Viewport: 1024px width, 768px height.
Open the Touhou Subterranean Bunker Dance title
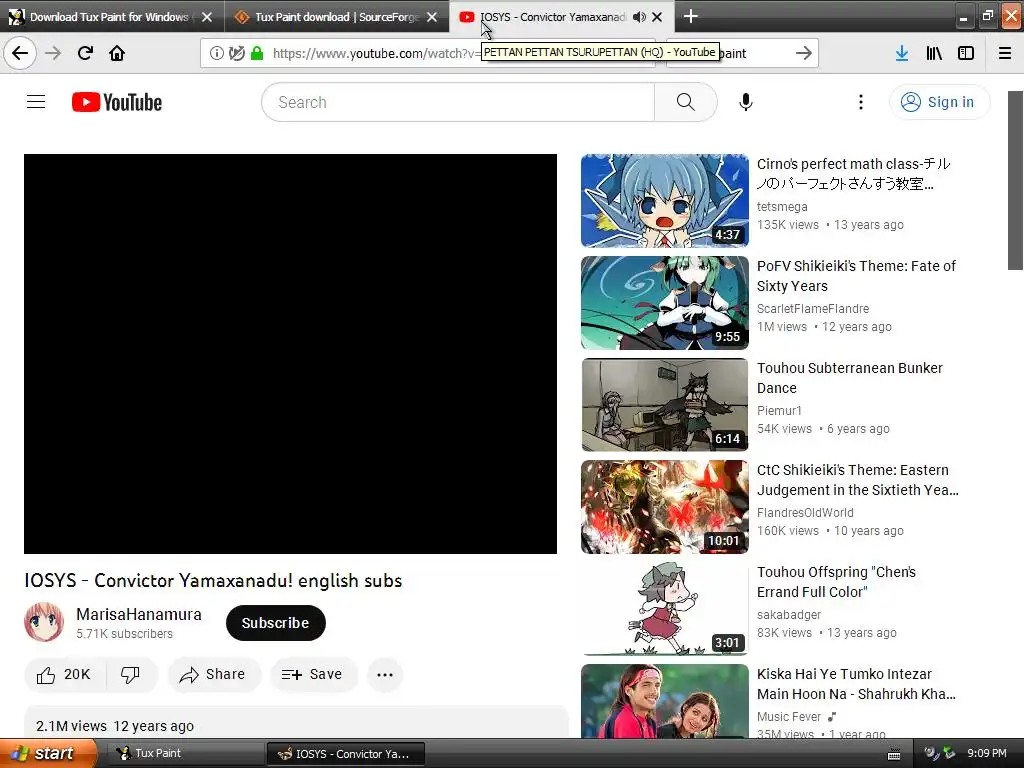point(850,378)
